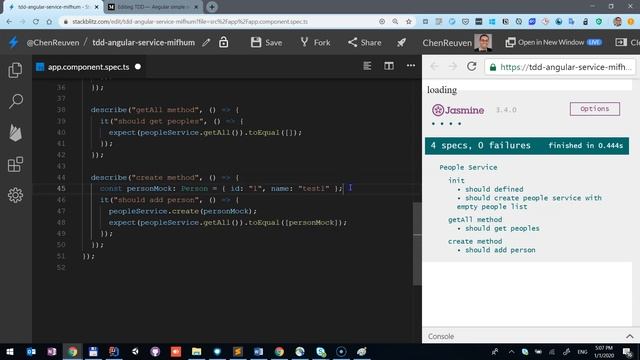This screenshot has height=360, width=640.
Task: Open ChenReuven user avatar menu
Action: coord(483,42)
